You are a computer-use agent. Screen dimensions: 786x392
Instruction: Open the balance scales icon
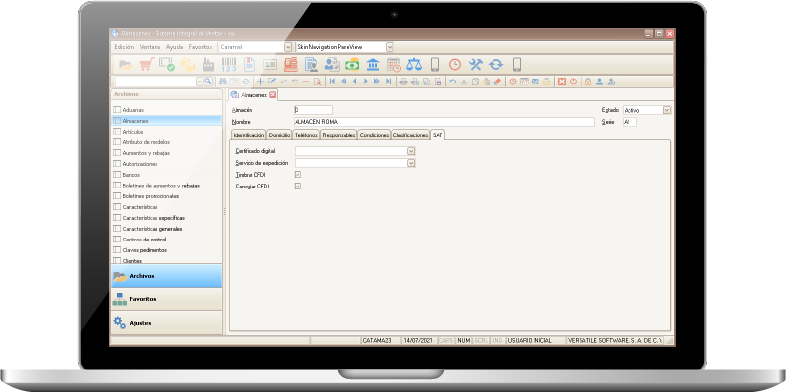pyautogui.click(x=414, y=65)
